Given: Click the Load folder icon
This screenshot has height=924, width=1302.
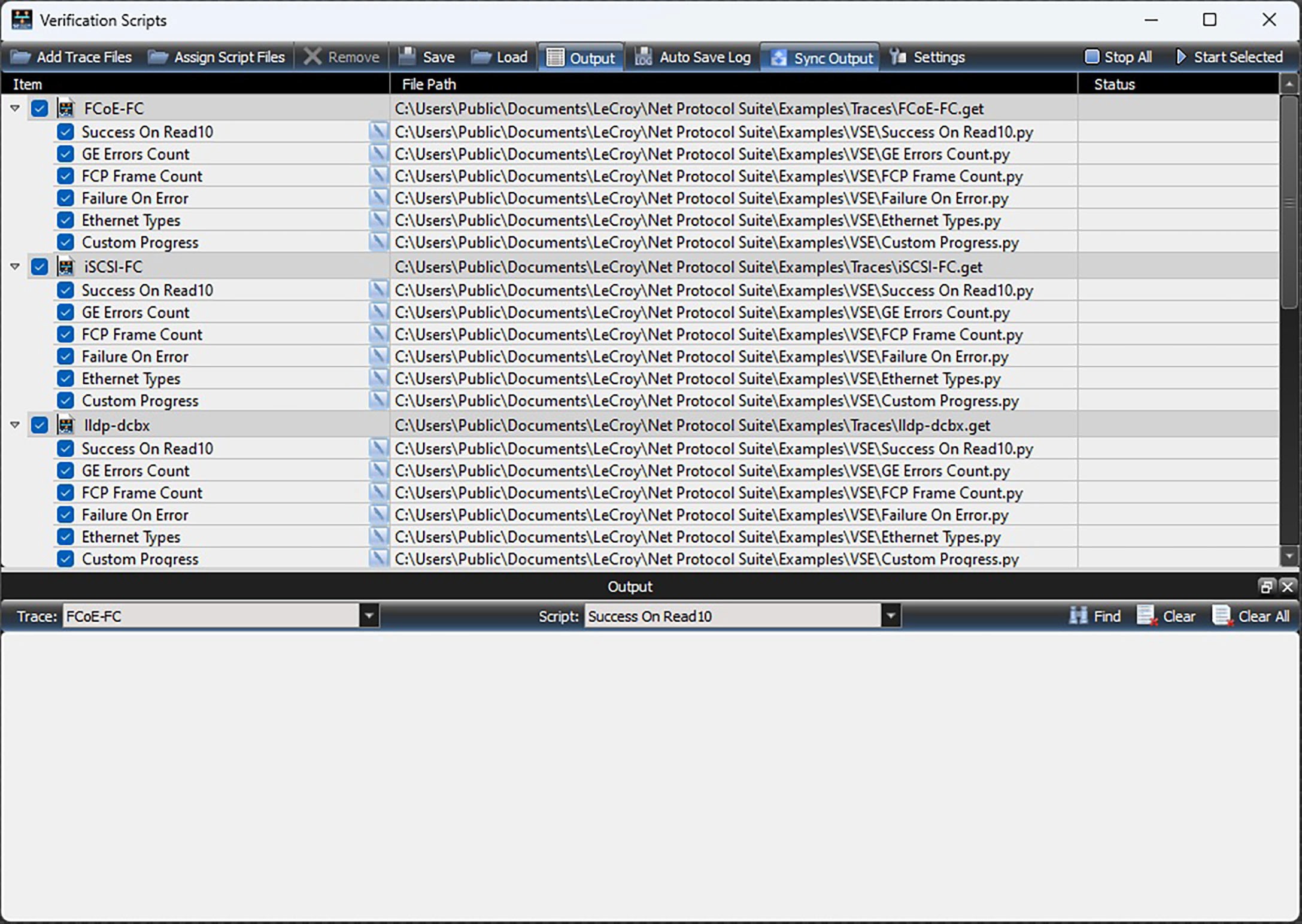Looking at the screenshot, I should pos(481,57).
